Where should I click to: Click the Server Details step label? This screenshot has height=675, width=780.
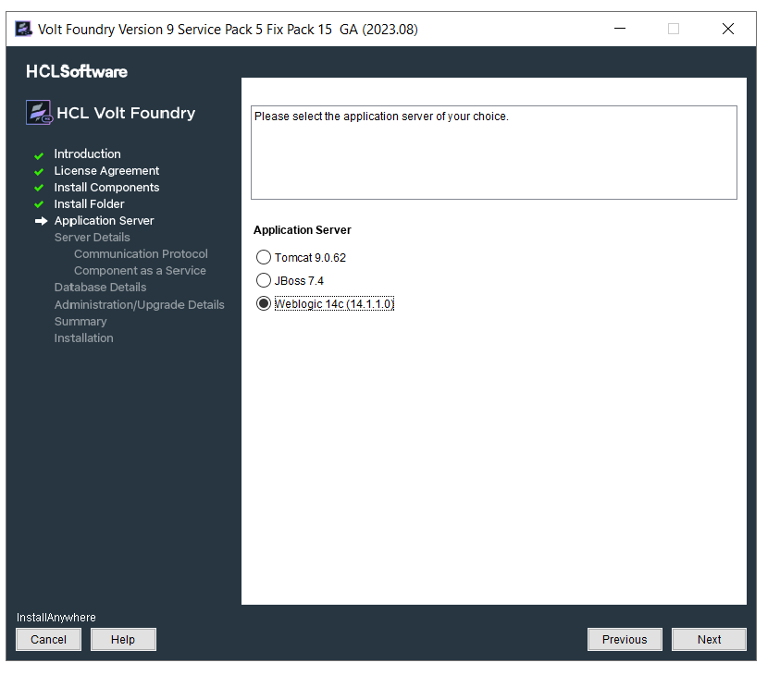click(92, 237)
